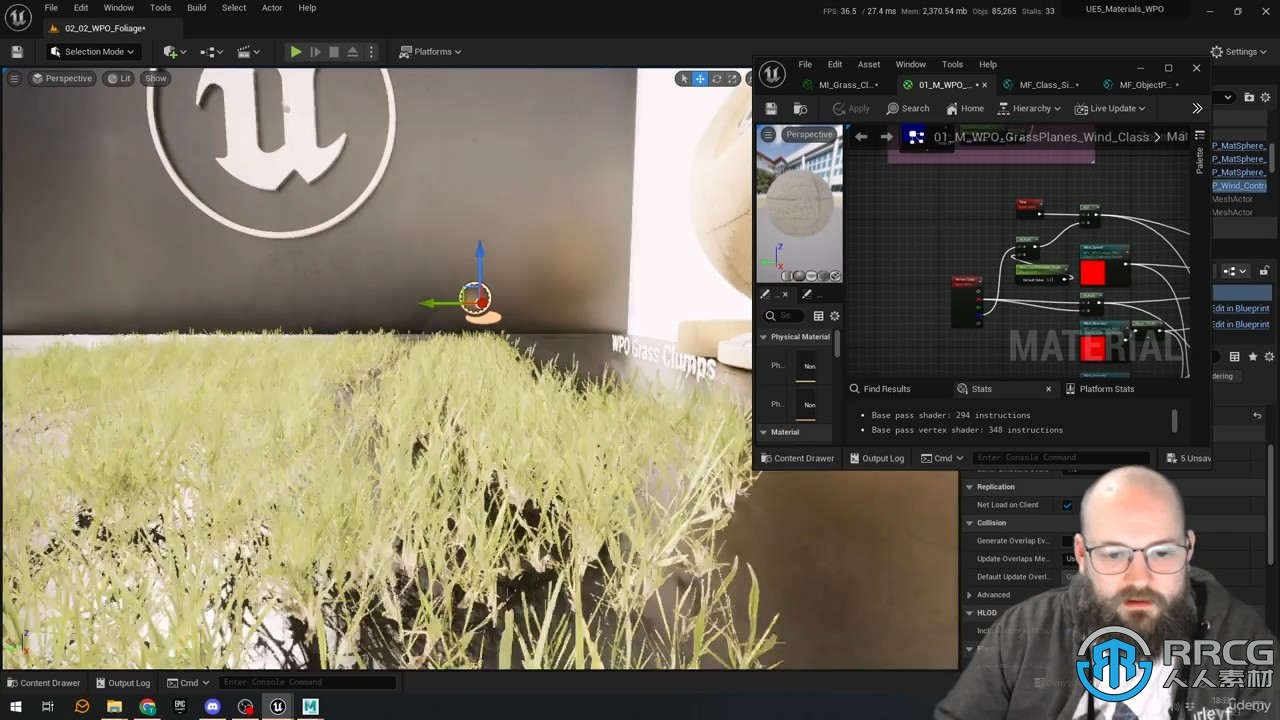Switch to MI_Grass_Cl tab
Viewport: 1280px width, 720px height.
[840, 85]
